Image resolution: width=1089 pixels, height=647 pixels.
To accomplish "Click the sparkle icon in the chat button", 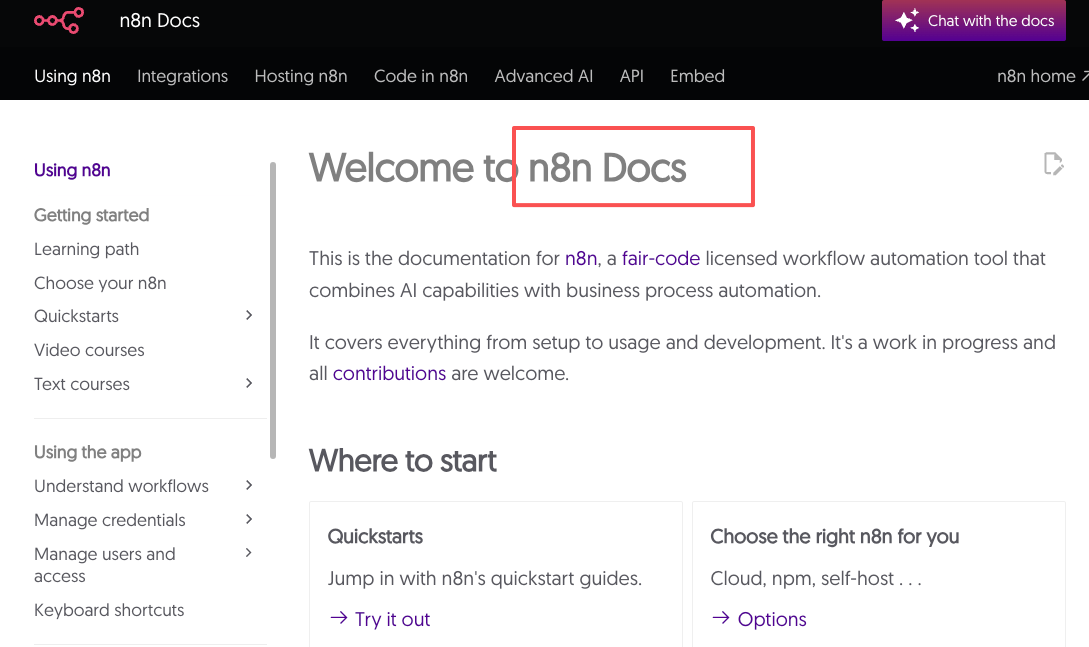I will [x=906, y=20].
